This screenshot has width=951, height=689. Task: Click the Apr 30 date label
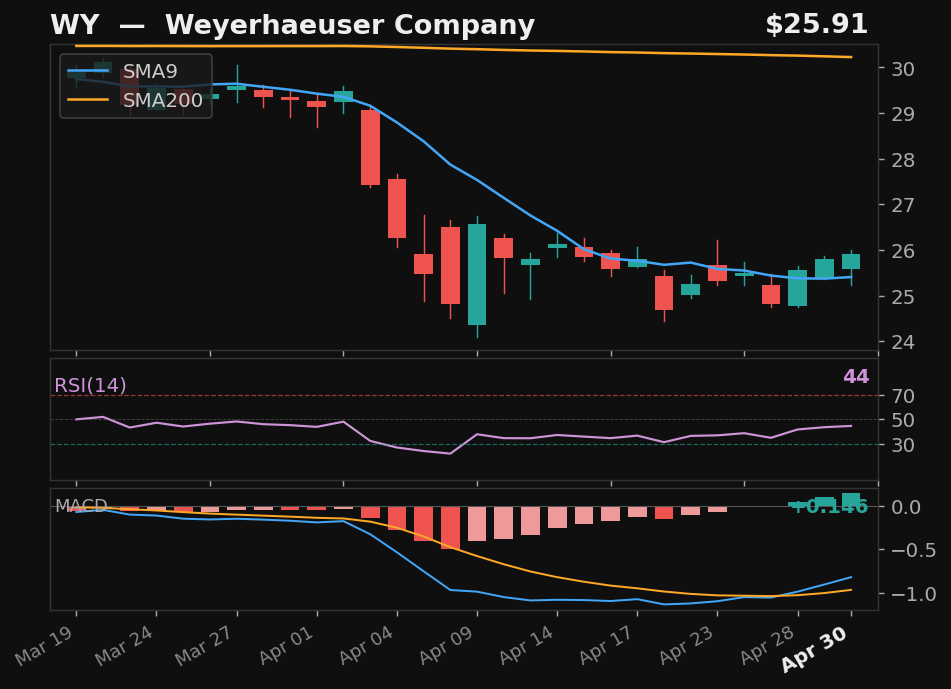point(815,649)
